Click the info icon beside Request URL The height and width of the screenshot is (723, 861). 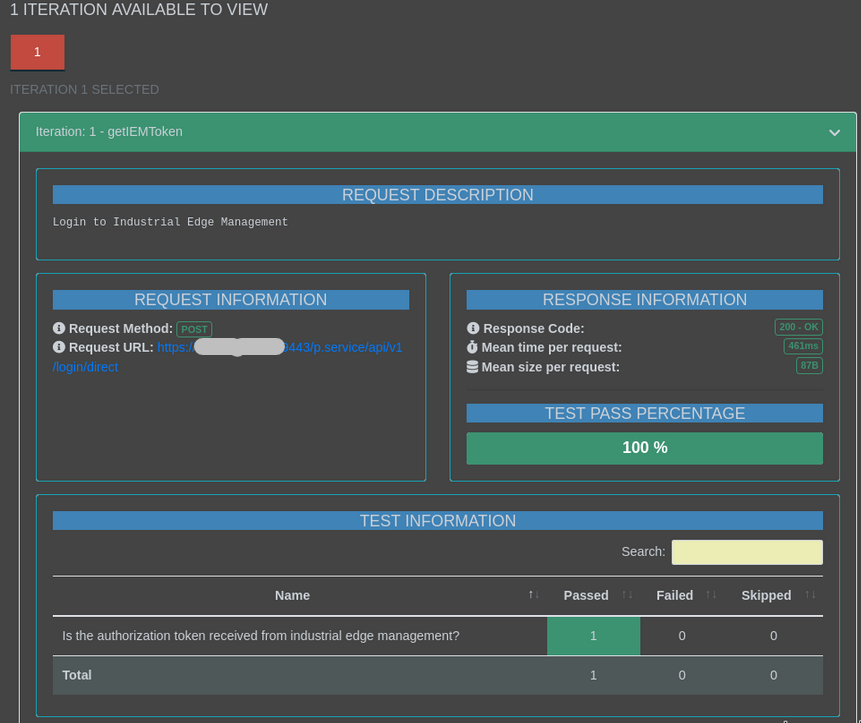pos(59,348)
